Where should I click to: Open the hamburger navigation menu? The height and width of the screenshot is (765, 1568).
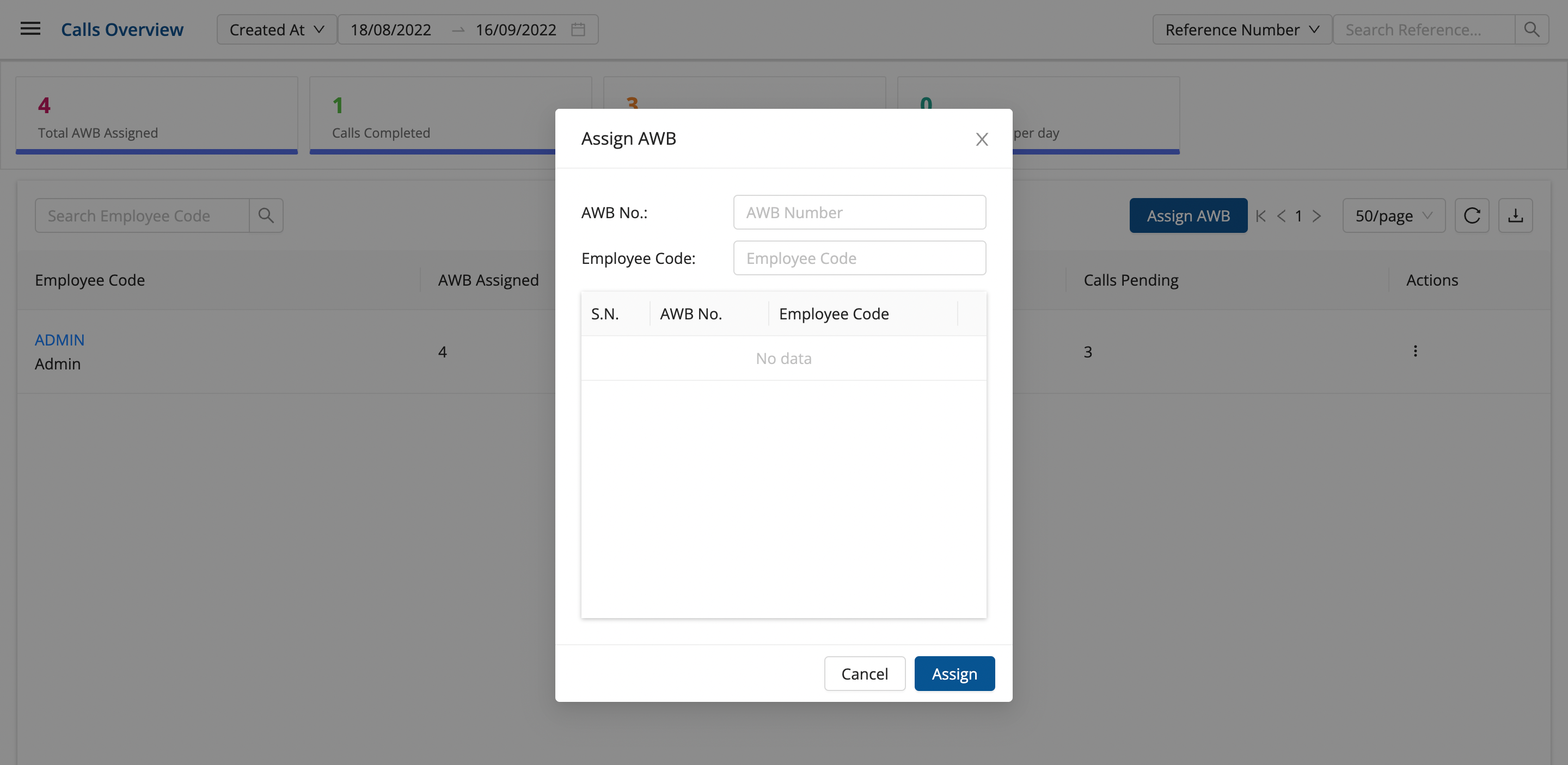coord(30,29)
